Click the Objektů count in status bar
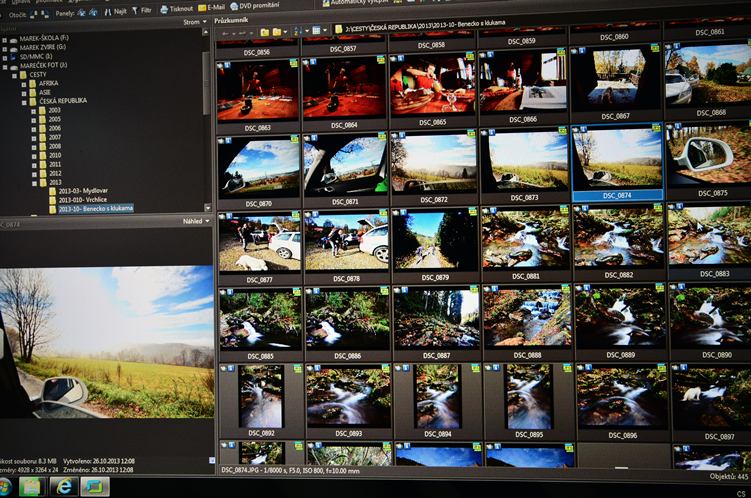 (728, 476)
